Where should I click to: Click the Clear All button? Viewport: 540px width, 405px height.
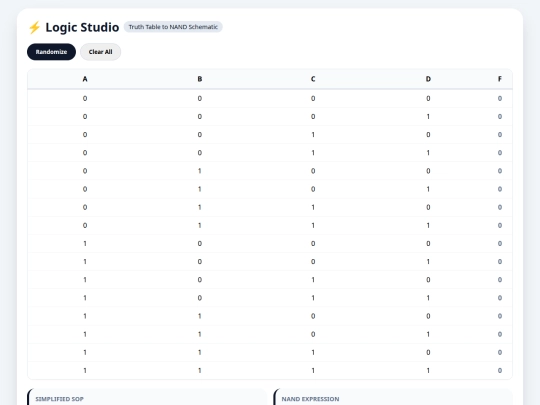[100, 52]
